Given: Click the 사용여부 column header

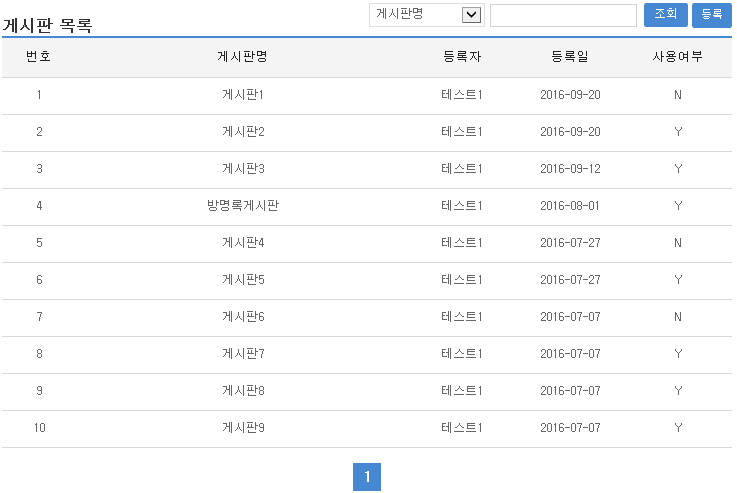Looking at the screenshot, I should 678,57.
